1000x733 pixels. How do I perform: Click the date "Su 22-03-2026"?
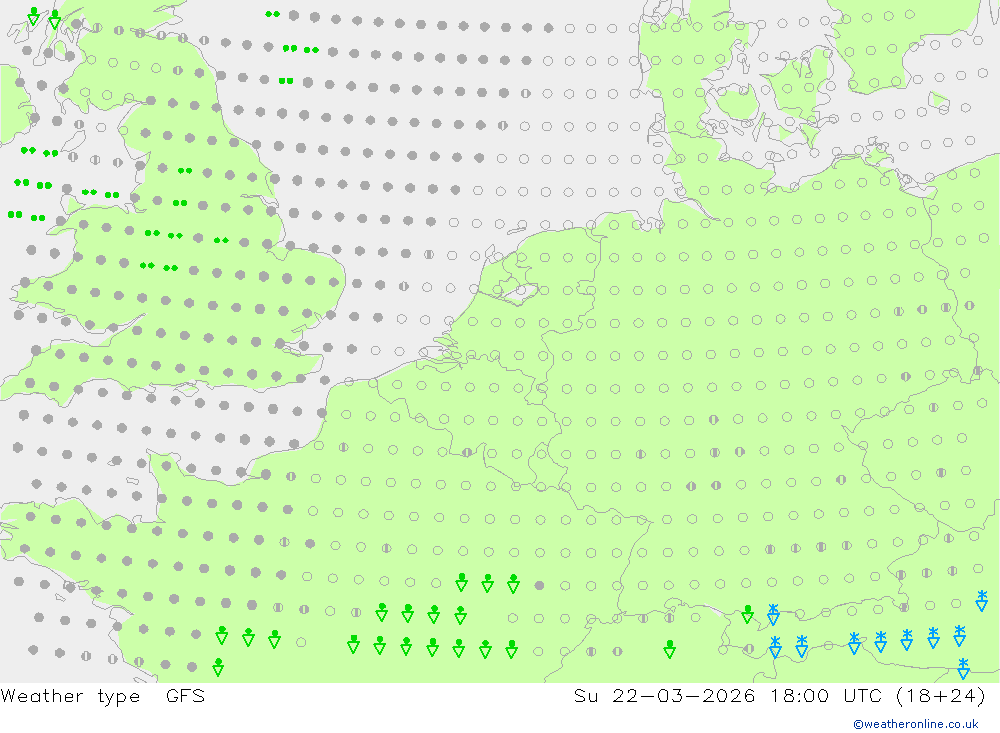[665, 695]
